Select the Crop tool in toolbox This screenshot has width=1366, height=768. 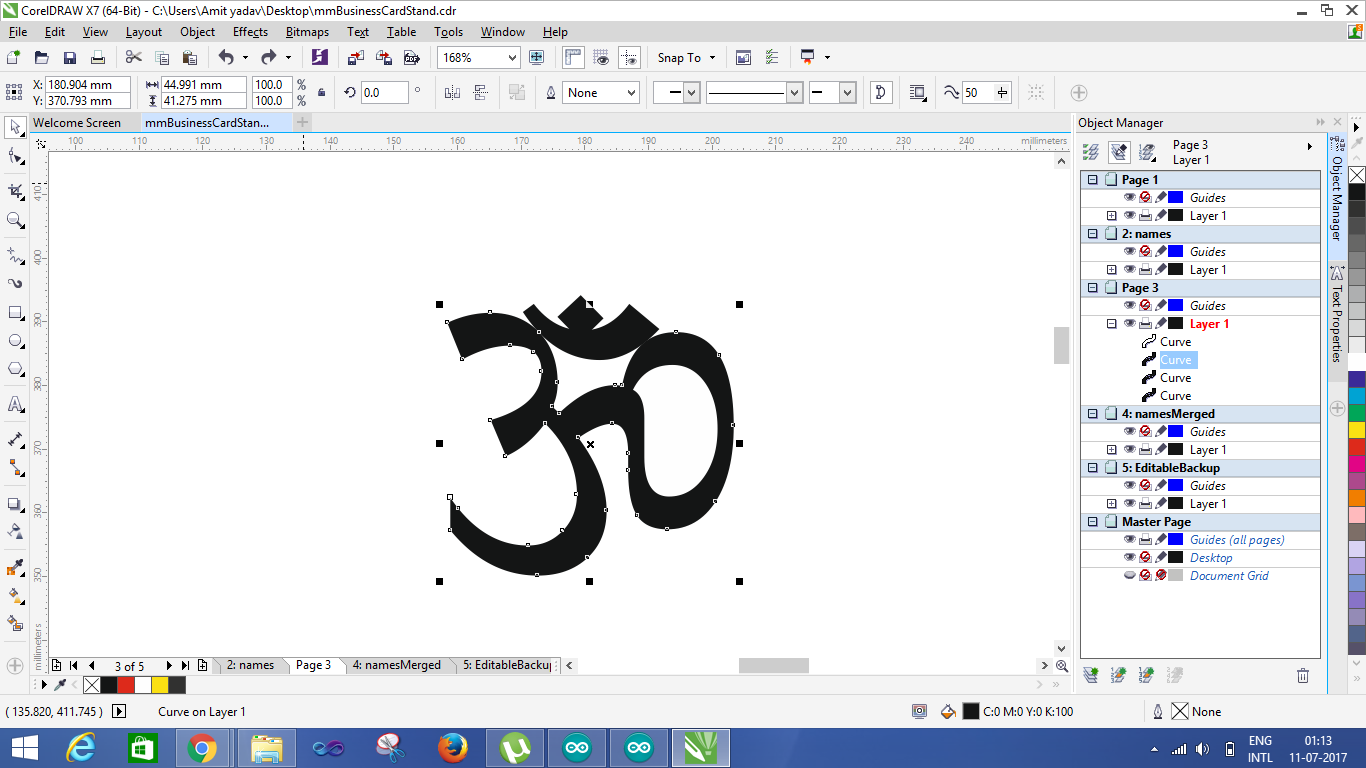click(x=15, y=191)
